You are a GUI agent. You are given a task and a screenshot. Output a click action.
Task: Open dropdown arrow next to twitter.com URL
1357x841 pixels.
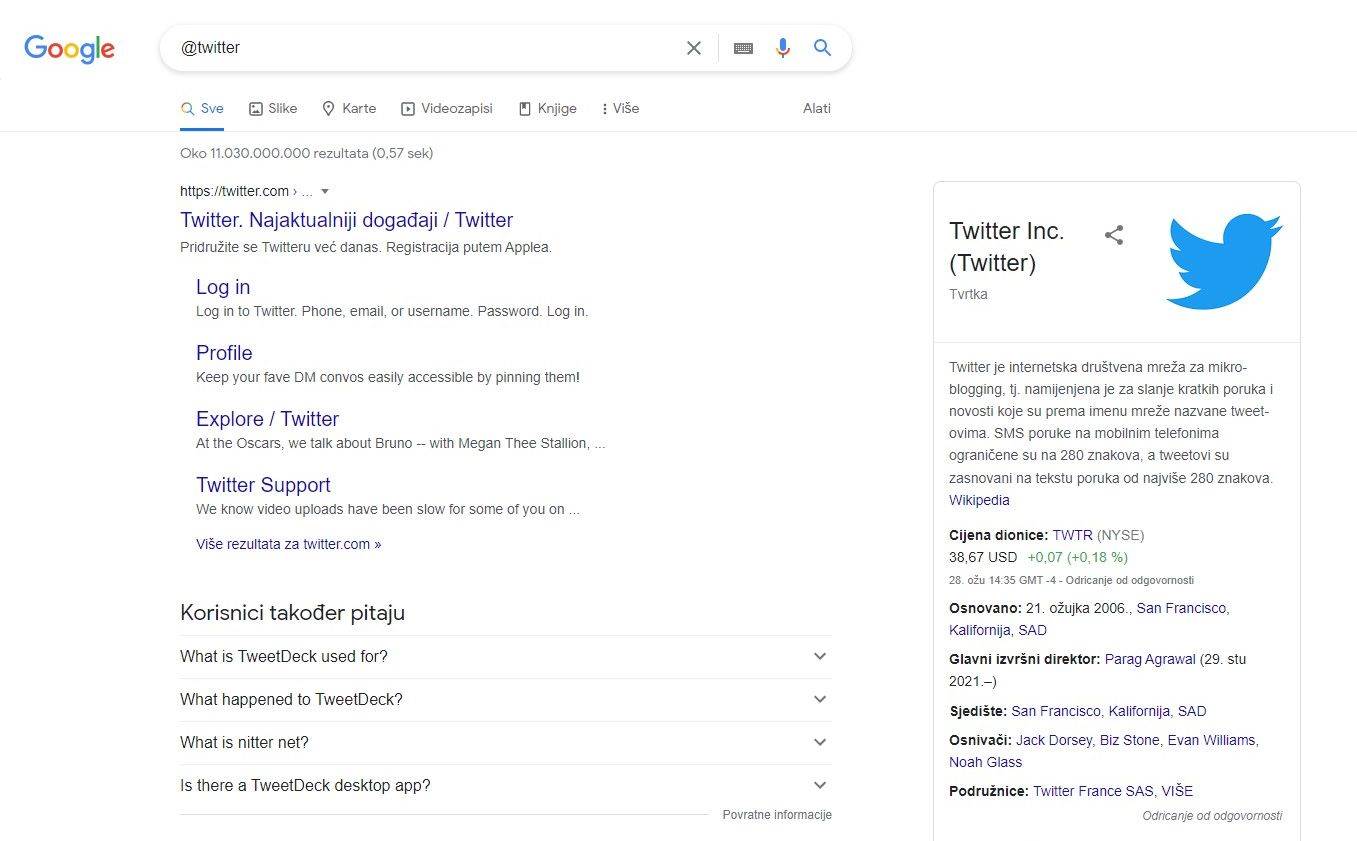[324, 191]
